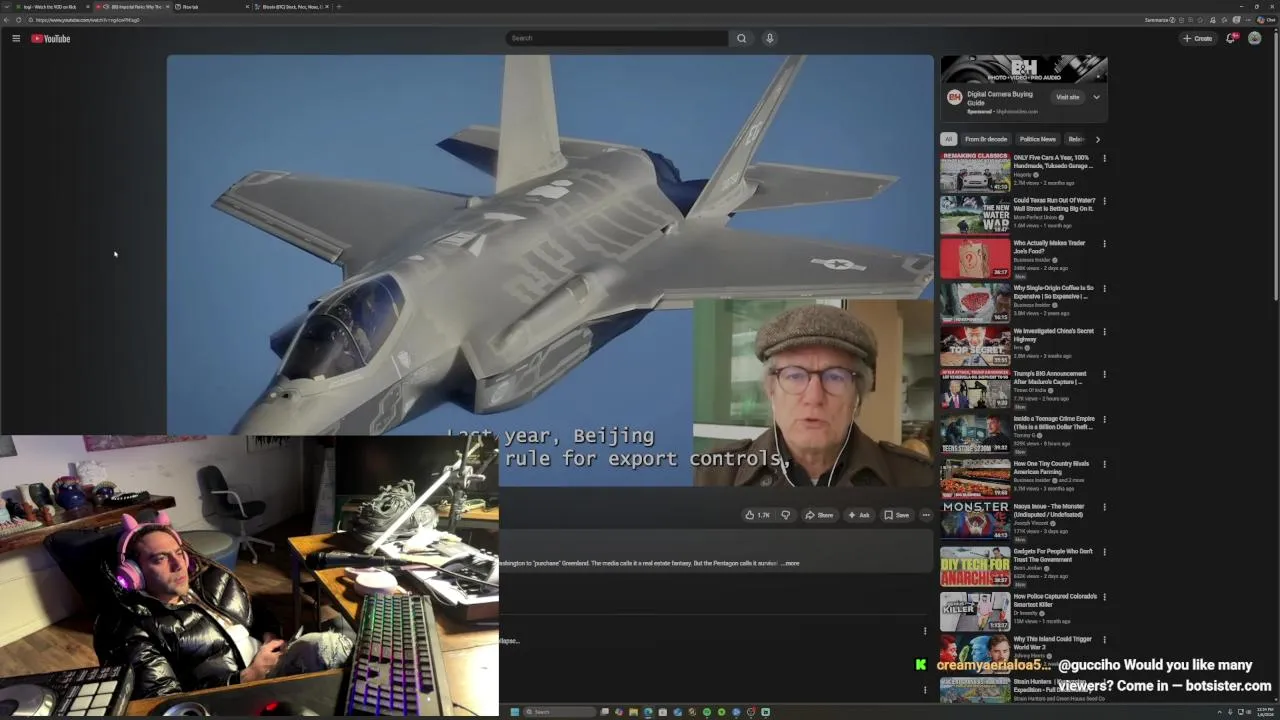Switch to the New tab browser tab
This screenshot has width=1280, height=720.
[x=210, y=7]
